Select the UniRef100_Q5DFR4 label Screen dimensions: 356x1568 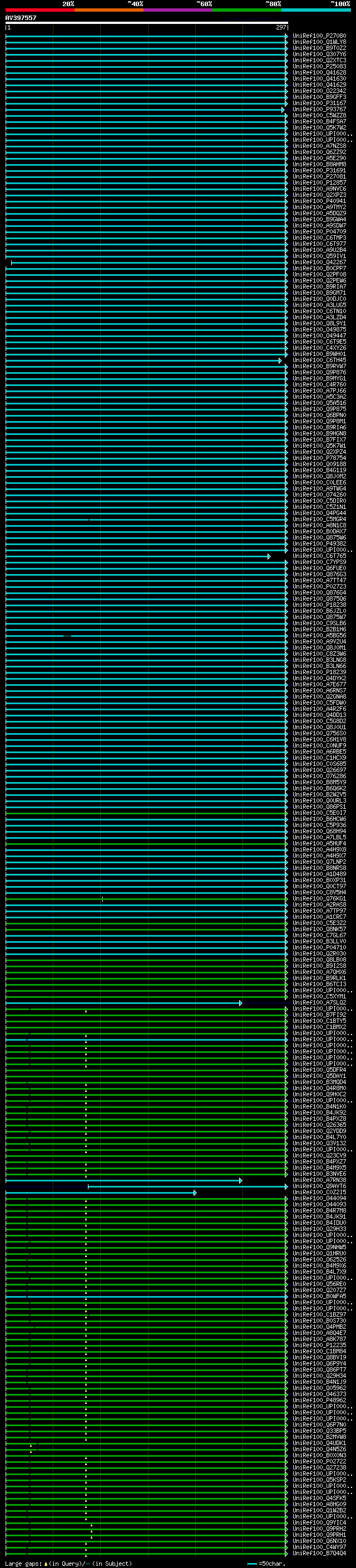pyautogui.click(x=319, y=1070)
